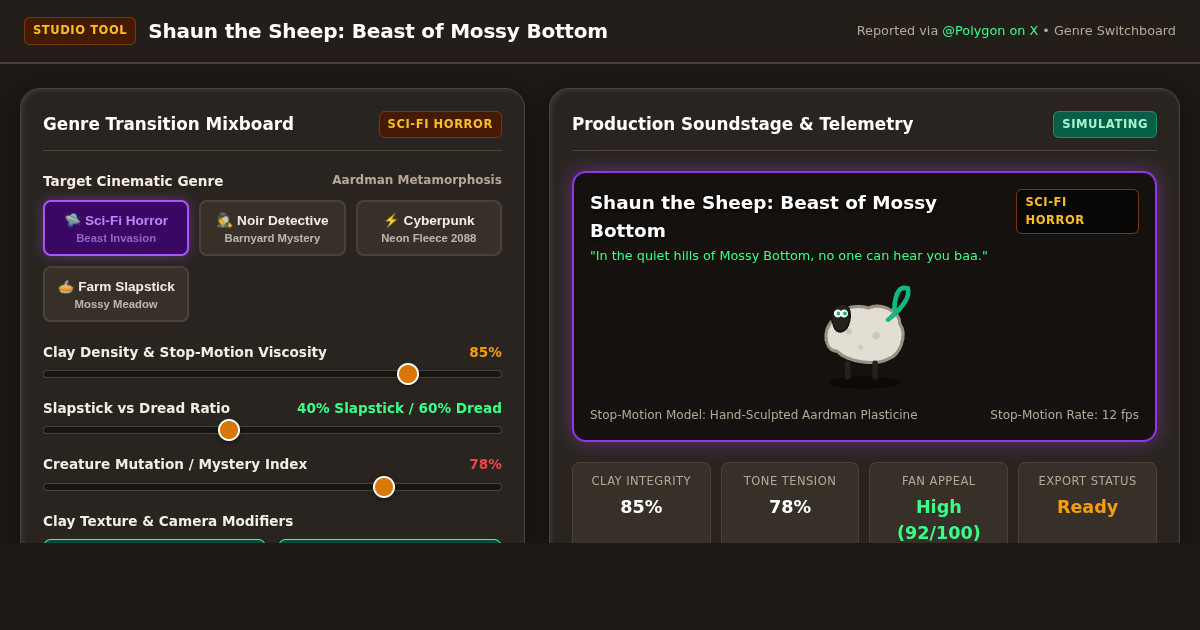Click the 'Genre Transition Mixboard' panel heading
Screen dimensions: 1200x630
(168, 124)
